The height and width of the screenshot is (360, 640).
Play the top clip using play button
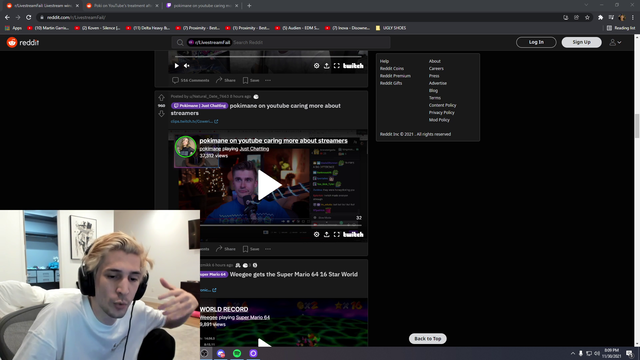[176, 65]
